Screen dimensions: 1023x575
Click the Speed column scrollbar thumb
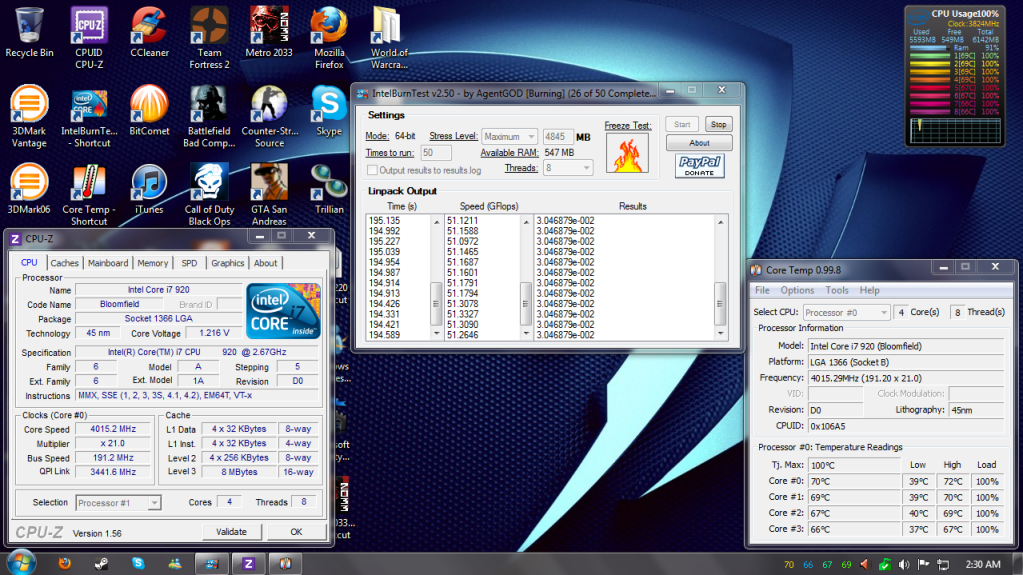[525, 303]
